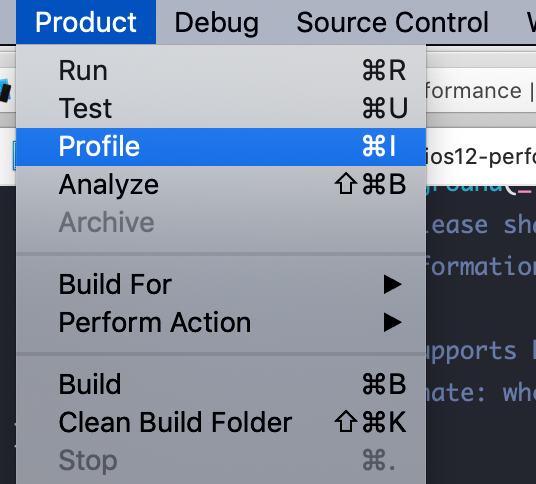Click the Command-R shortcut beside Run

tap(384, 70)
